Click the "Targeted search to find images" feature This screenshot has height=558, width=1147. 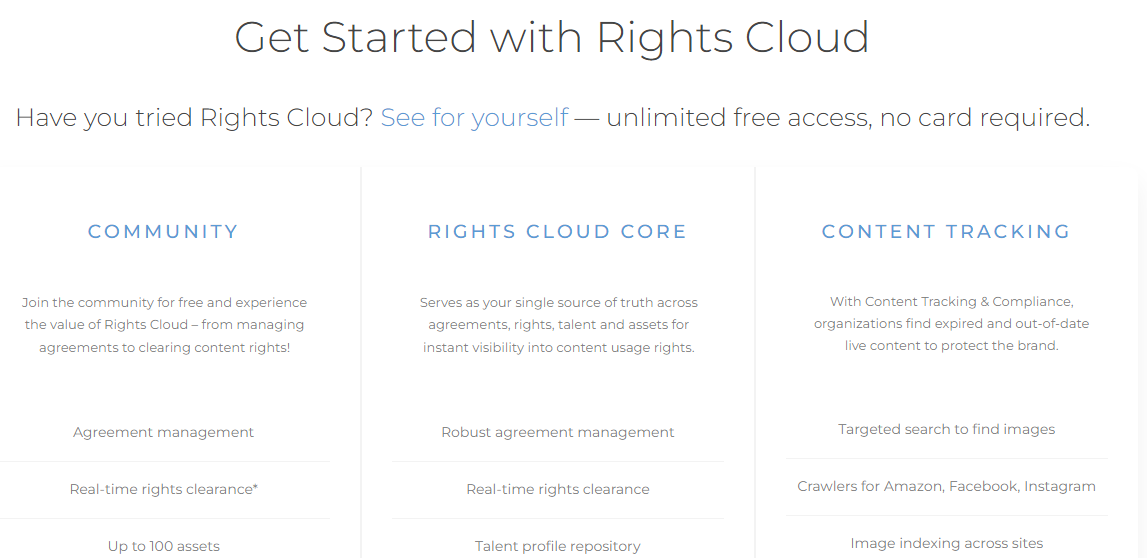(x=946, y=430)
